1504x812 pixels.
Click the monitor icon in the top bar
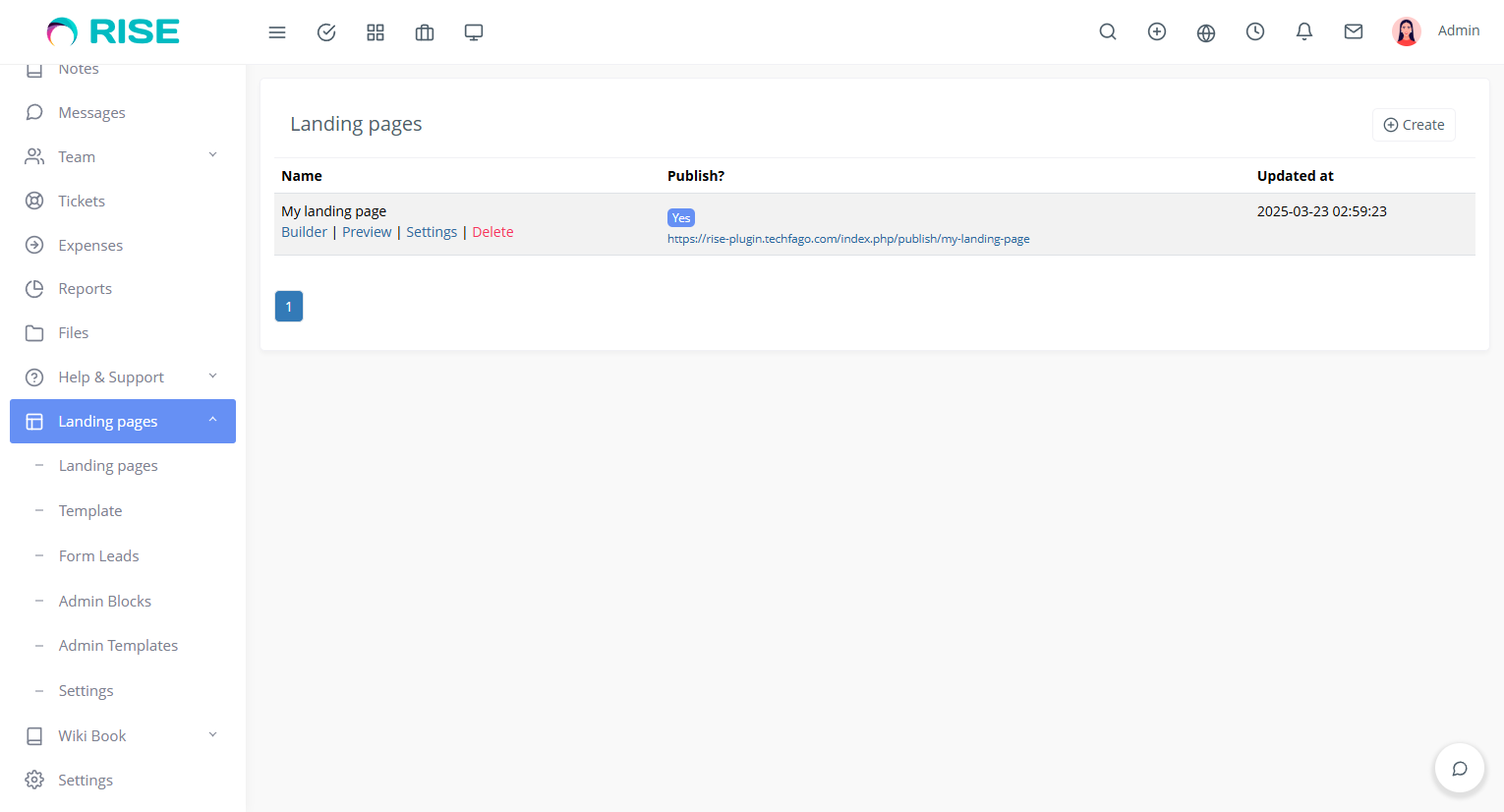tap(473, 31)
